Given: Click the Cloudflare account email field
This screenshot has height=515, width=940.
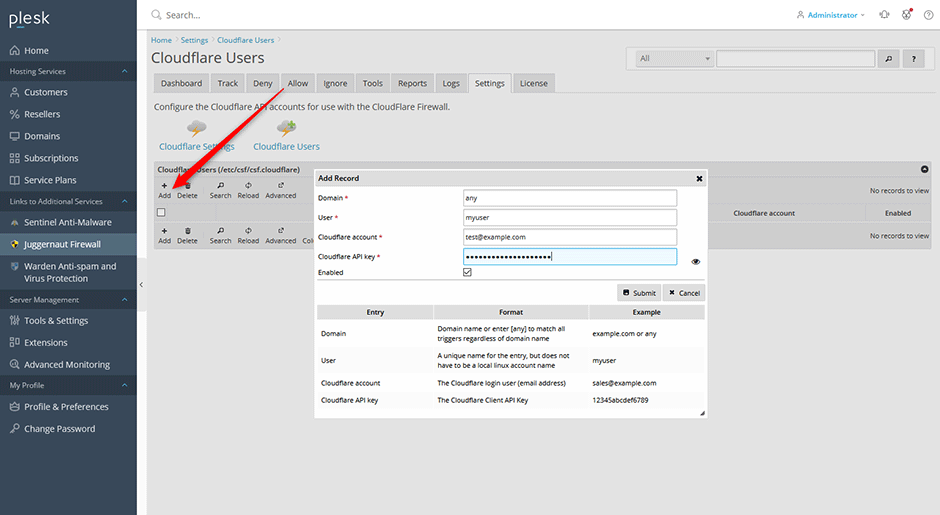Looking at the screenshot, I should click(570, 237).
